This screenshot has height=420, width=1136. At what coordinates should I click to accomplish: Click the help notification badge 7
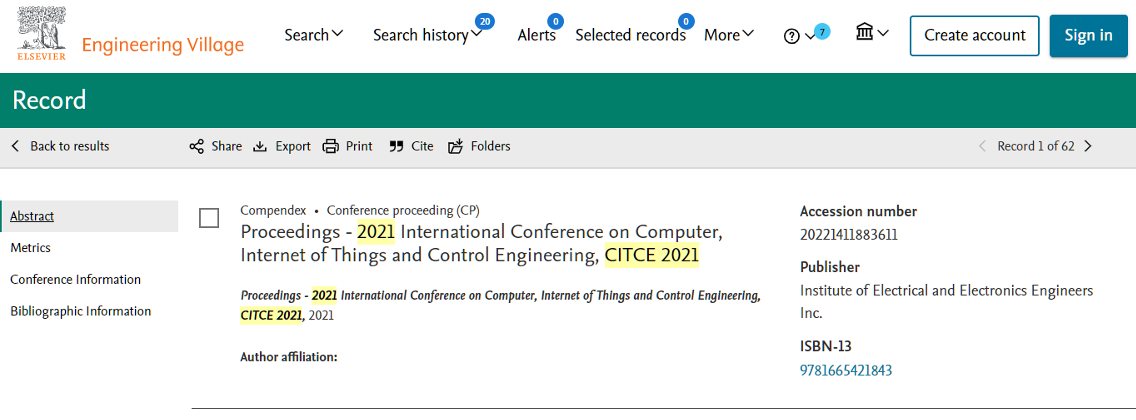pyautogui.click(x=822, y=31)
